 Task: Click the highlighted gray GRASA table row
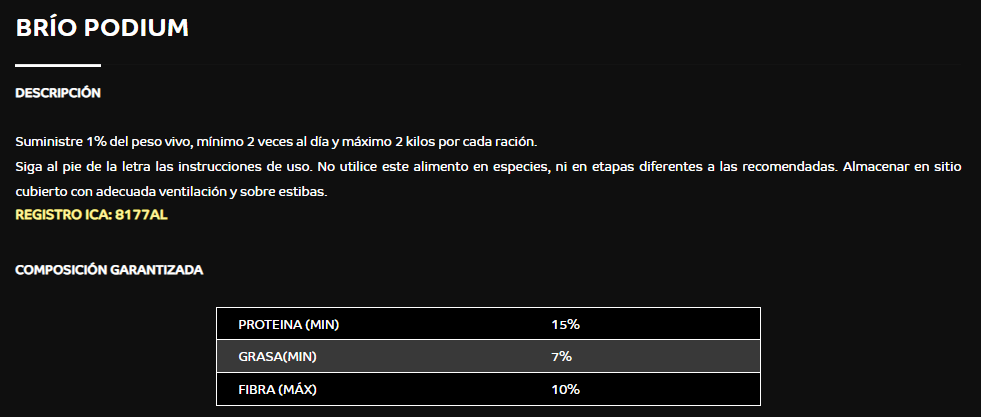[x=488, y=356]
